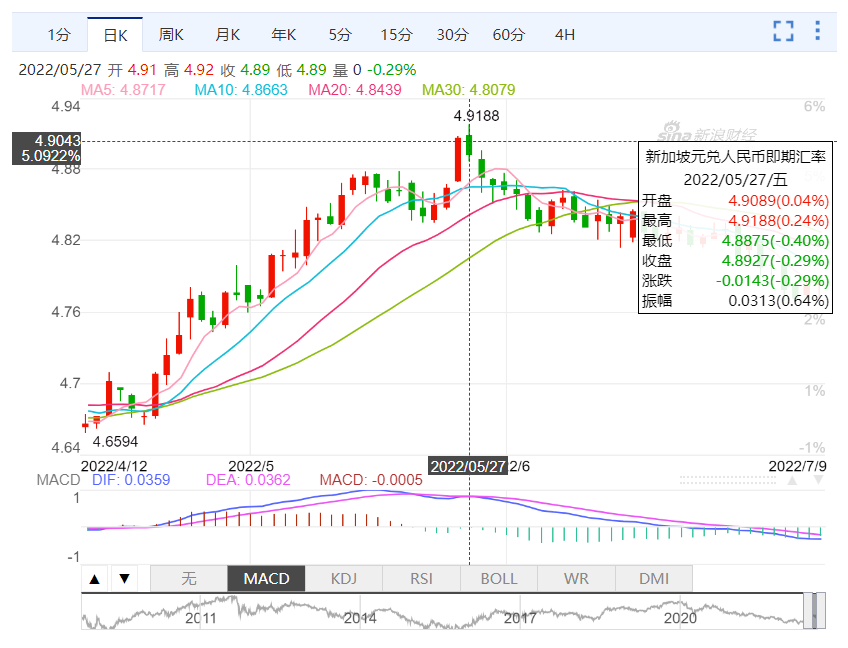Switch to the 月K monthly tab
Viewport: 848px width, 648px height.
227,35
